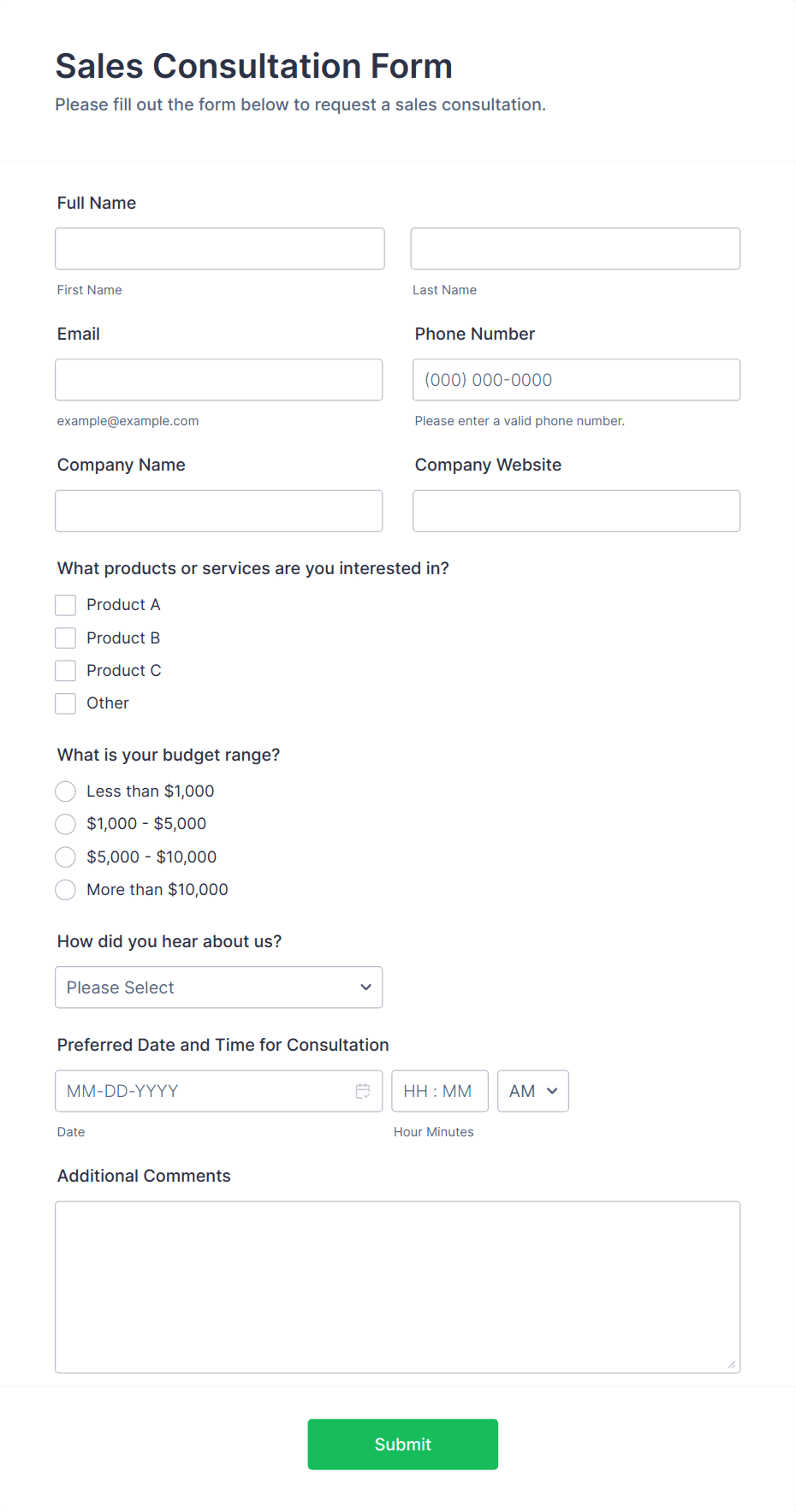Select the 'Less than $1,000' budget option
The image size is (796, 1512).
pos(65,791)
